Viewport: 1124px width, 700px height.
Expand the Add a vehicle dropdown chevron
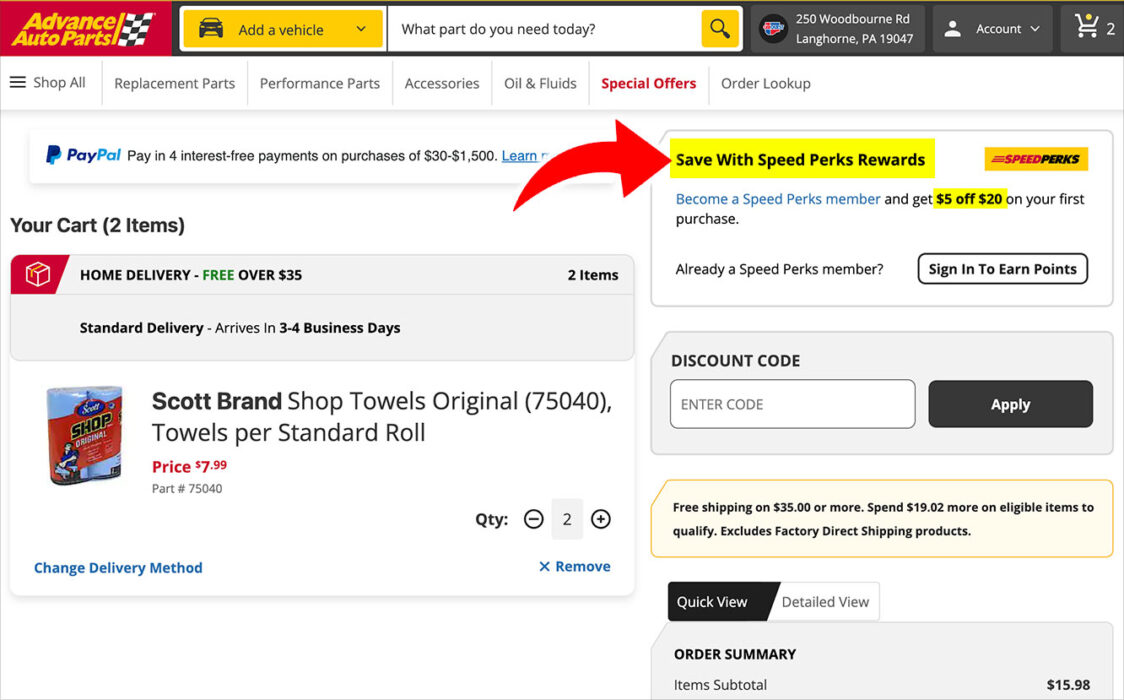point(361,29)
